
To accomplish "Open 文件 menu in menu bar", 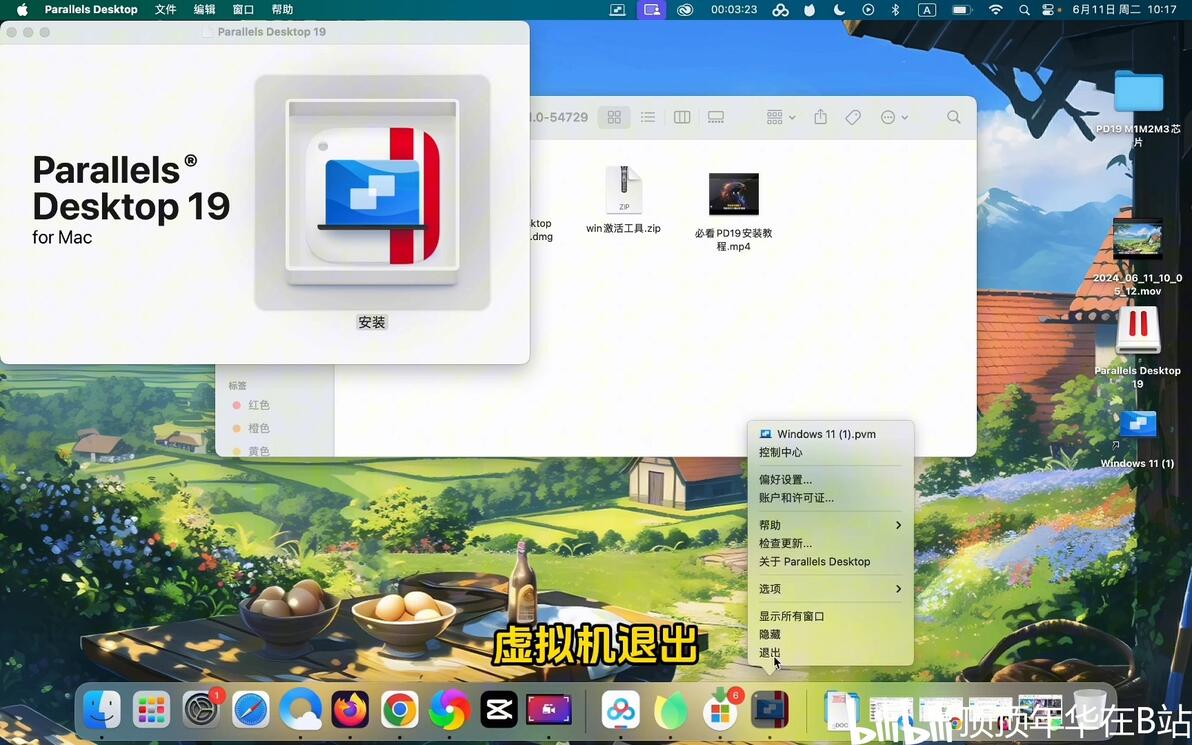I will click(x=165, y=10).
